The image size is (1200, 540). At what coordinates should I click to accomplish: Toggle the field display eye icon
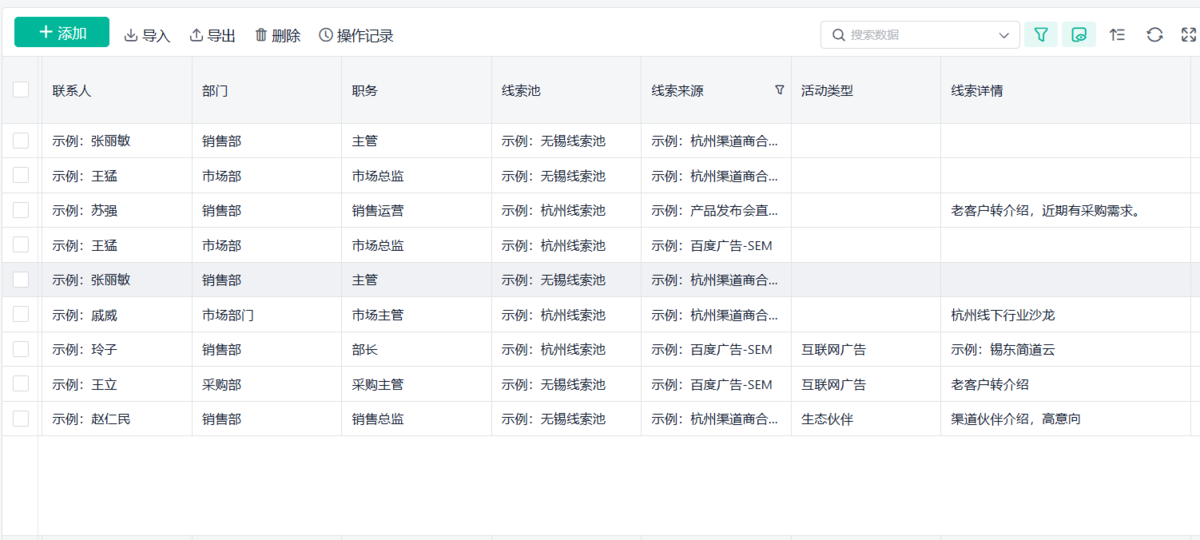point(1079,35)
